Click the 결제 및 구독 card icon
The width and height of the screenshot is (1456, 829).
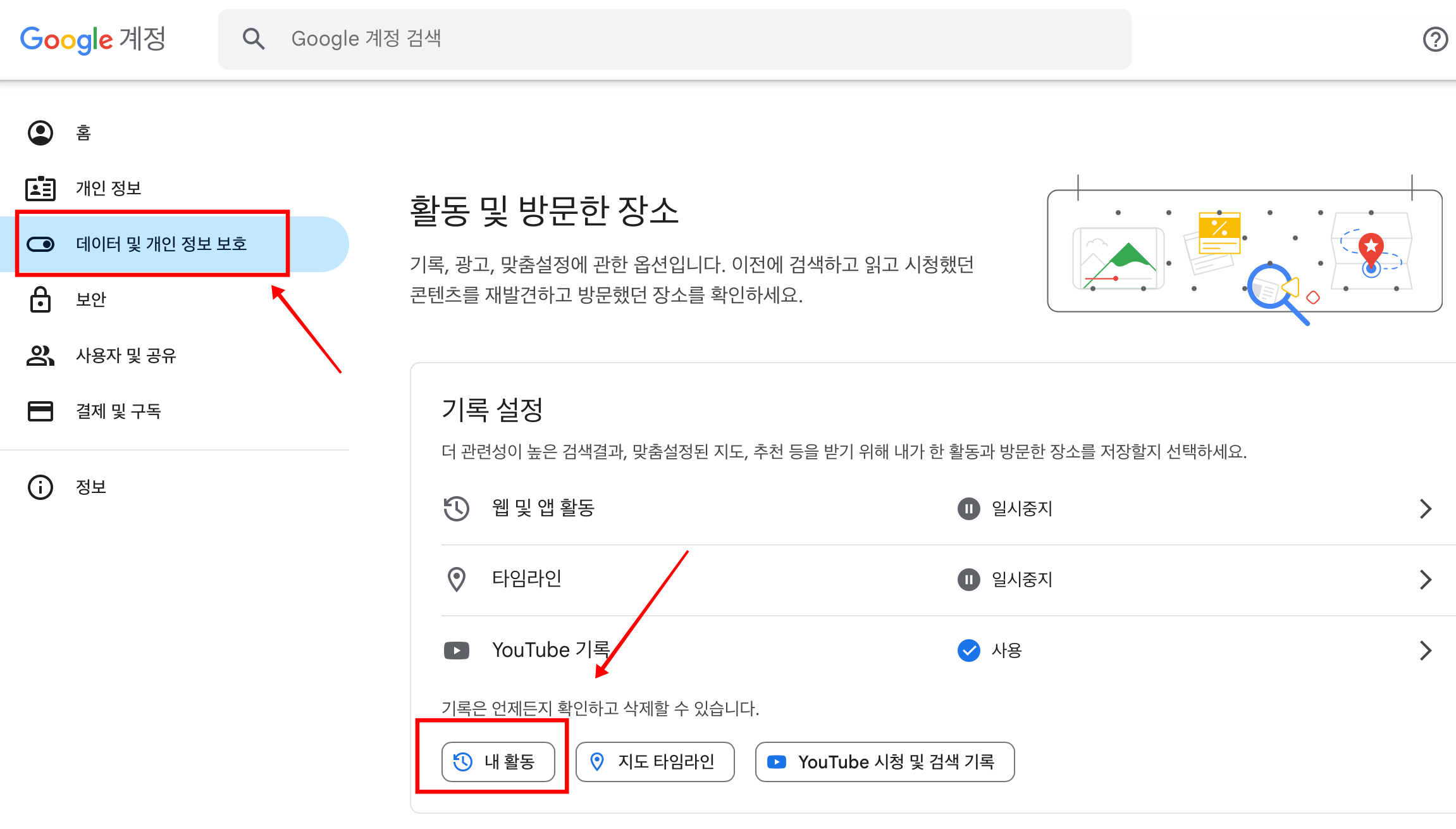coord(40,411)
